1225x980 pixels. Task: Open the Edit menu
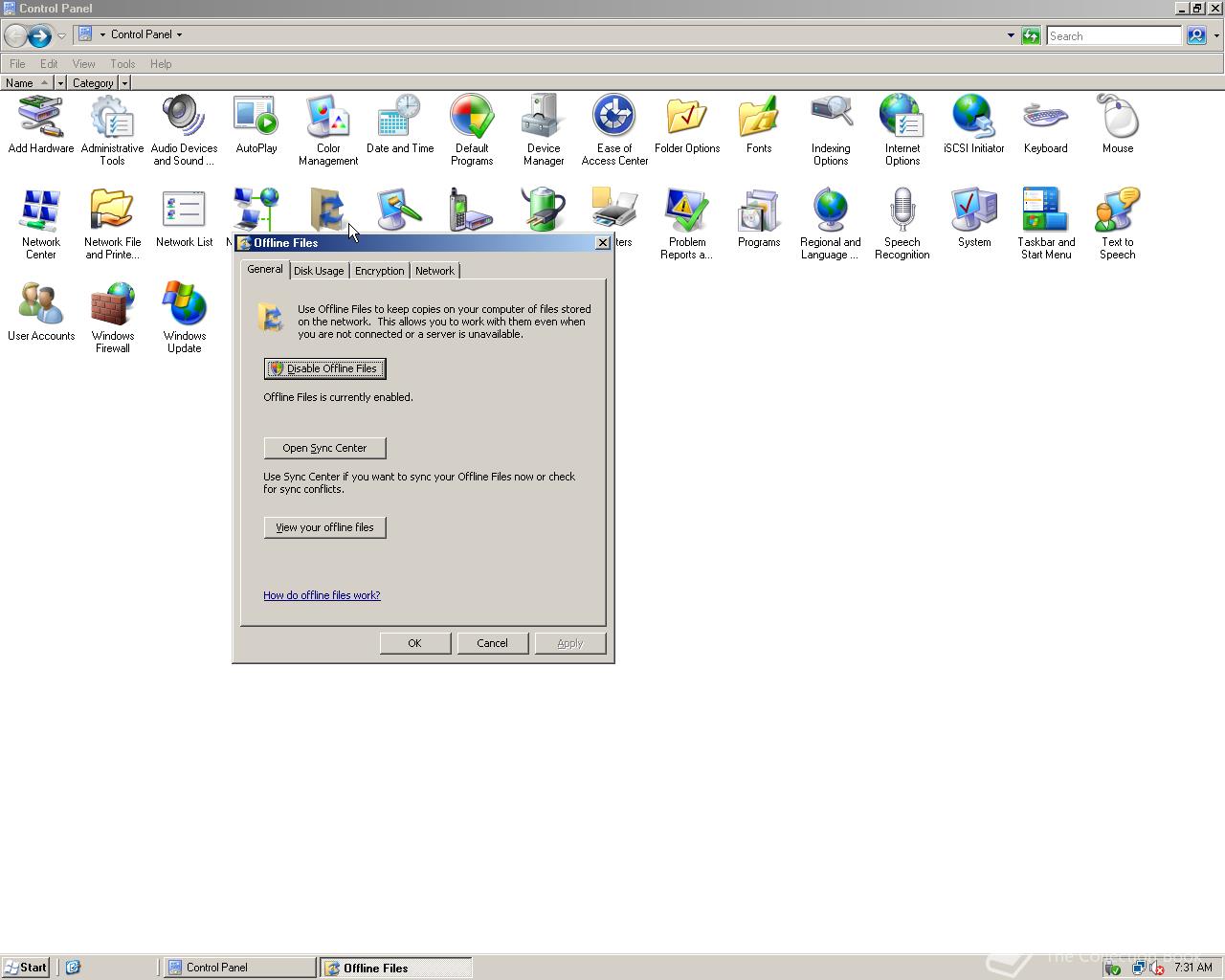click(49, 64)
